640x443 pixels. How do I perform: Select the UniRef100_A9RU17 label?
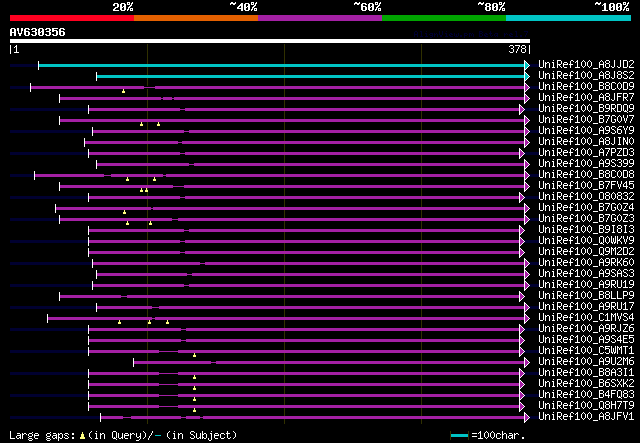coord(586,307)
